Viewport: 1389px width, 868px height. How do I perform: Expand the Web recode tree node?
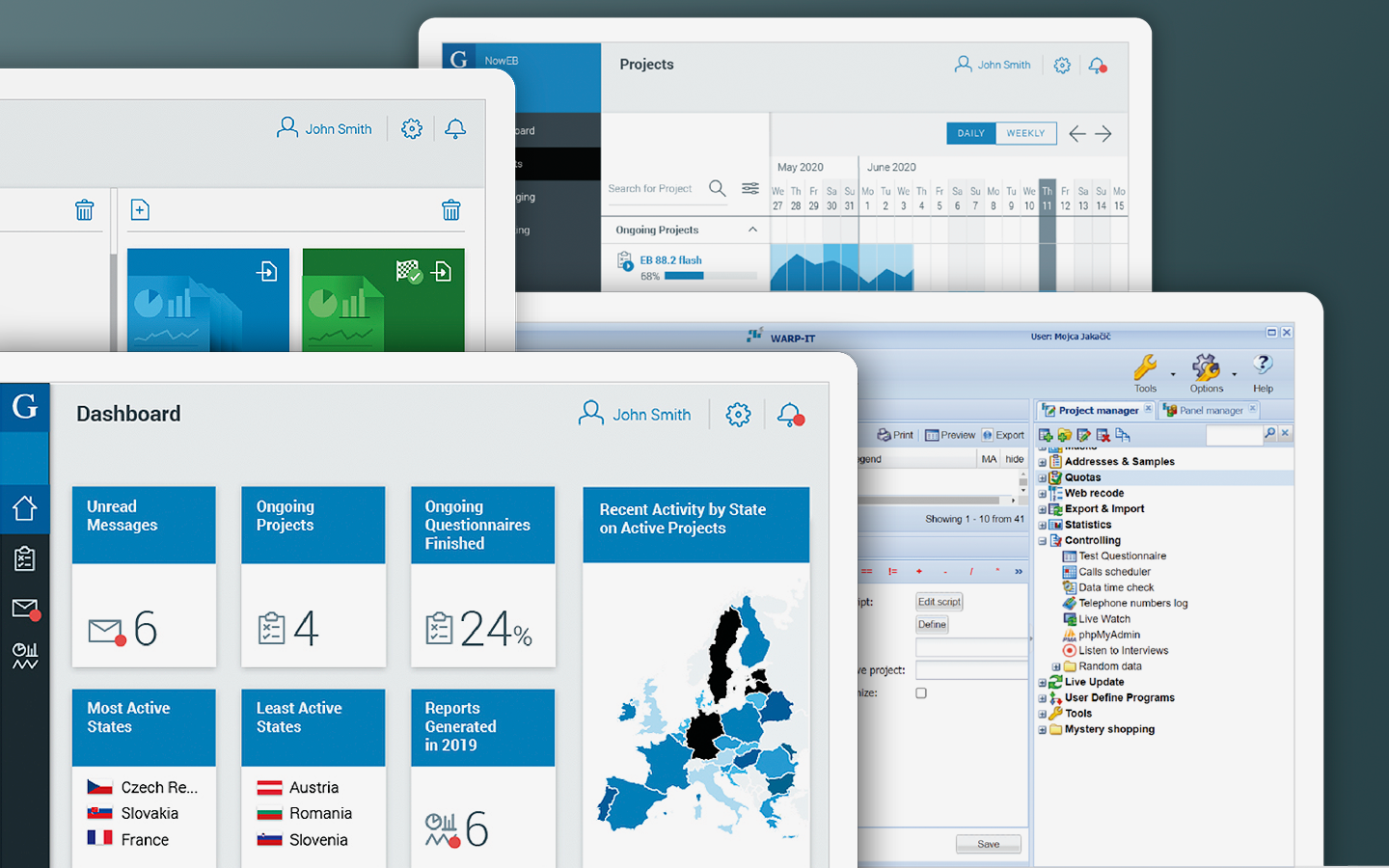pos(1042,494)
